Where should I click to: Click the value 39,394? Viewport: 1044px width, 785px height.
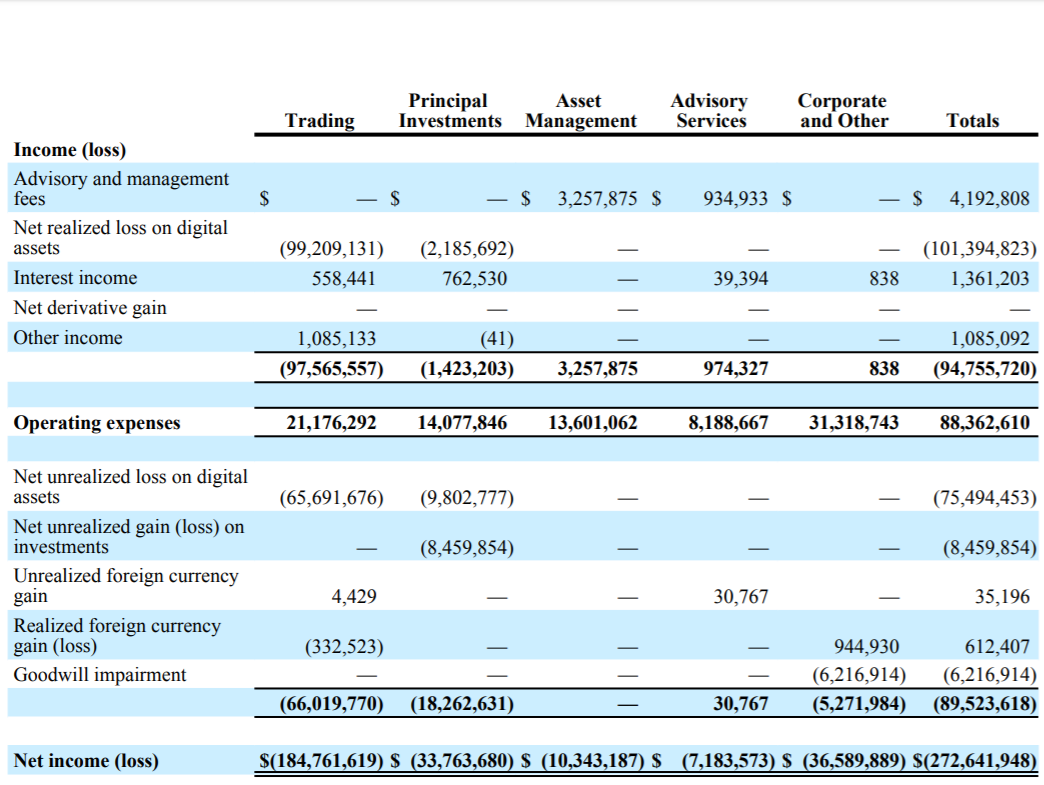coord(741,278)
